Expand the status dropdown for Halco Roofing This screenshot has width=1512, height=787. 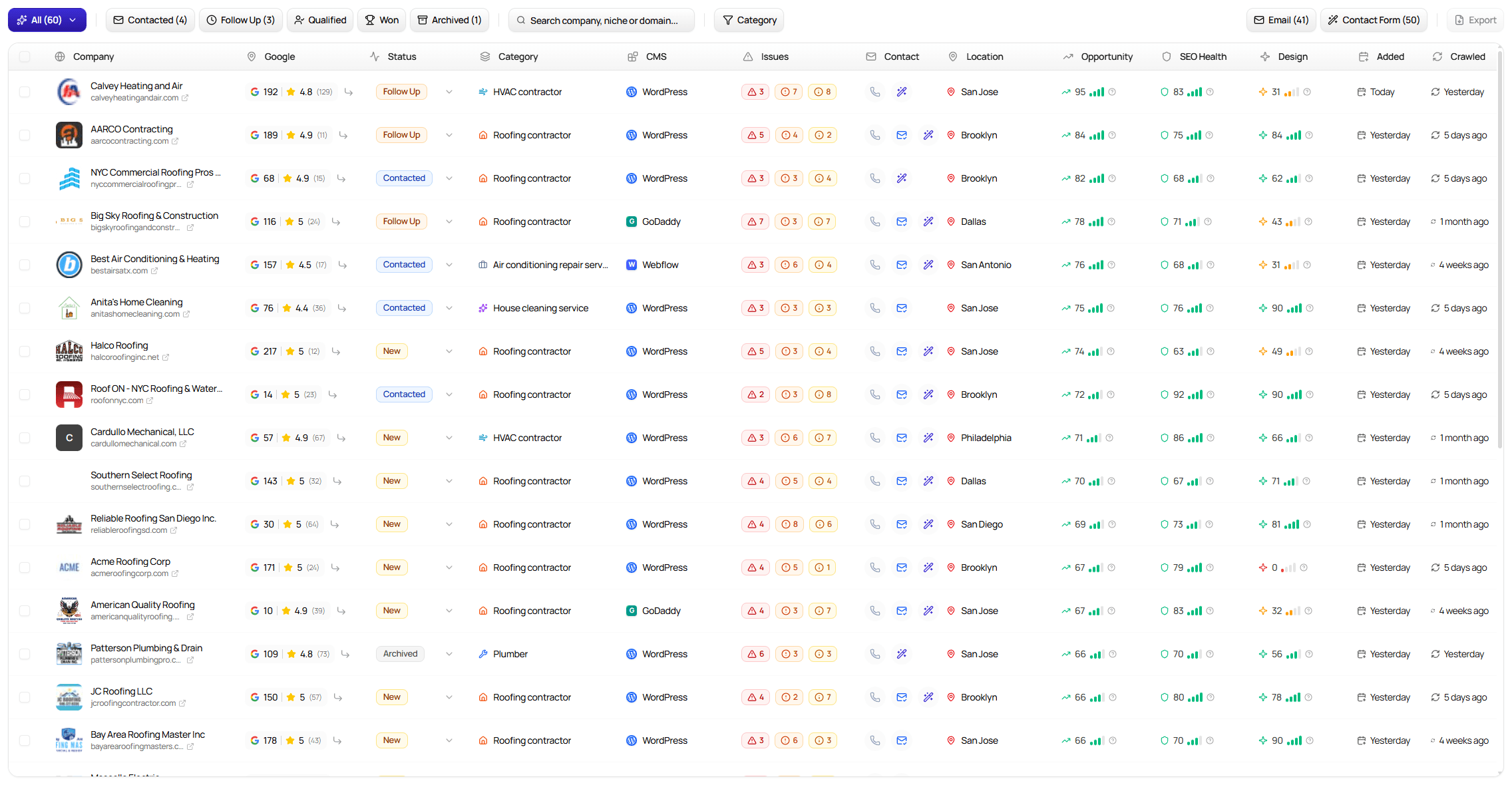tap(449, 351)
